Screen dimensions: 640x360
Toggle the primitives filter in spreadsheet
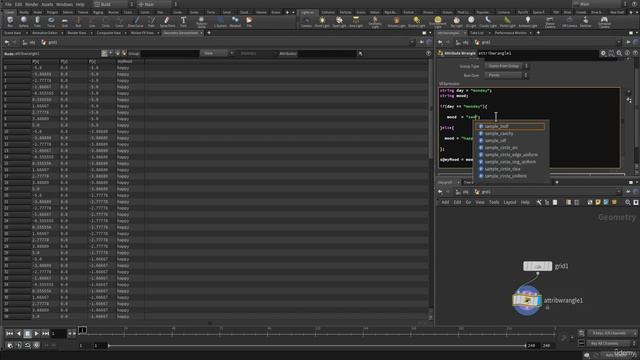118,53
